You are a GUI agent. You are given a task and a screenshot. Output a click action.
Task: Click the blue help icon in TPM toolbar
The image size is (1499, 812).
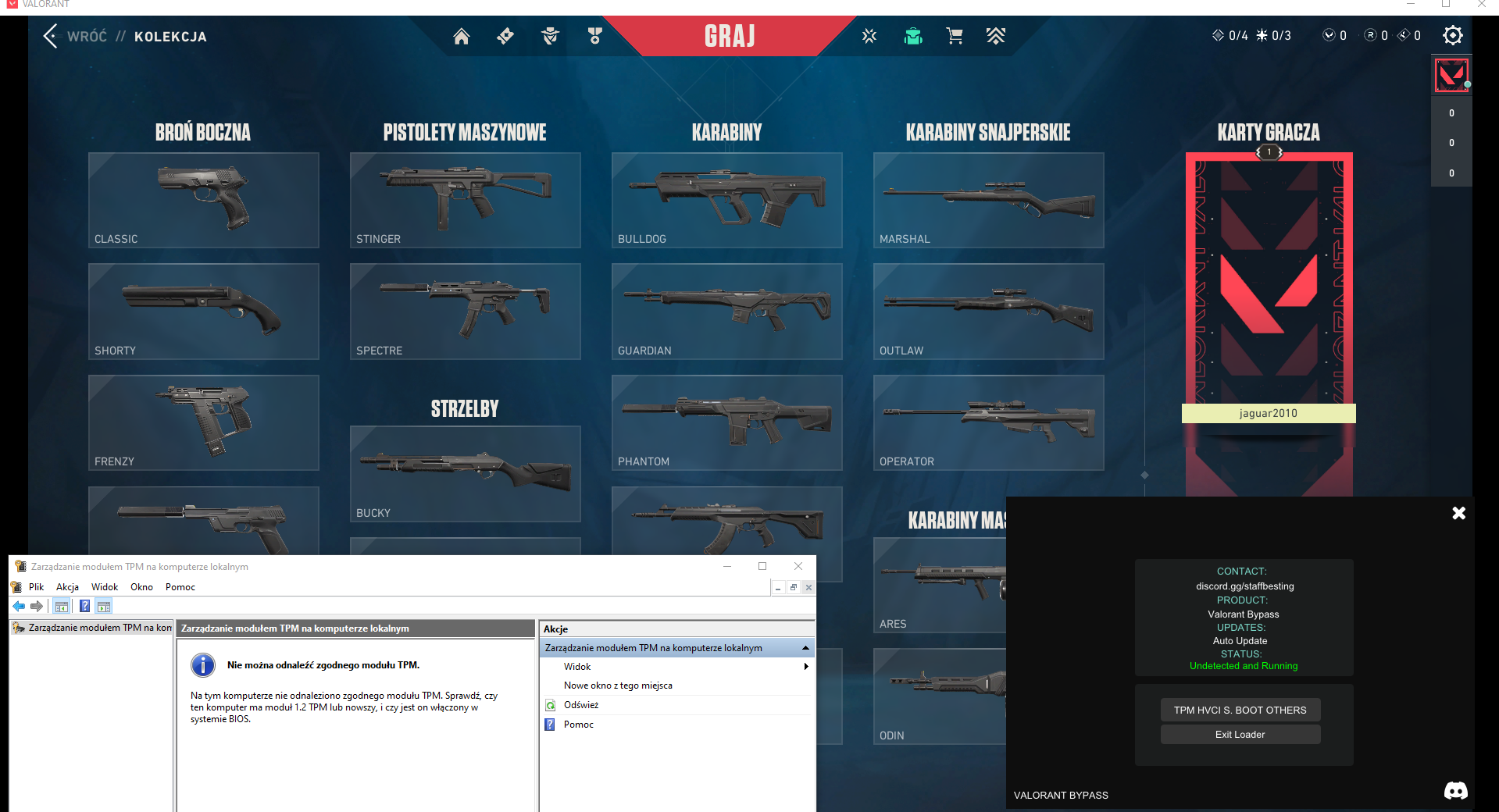(x=84, y=606)
